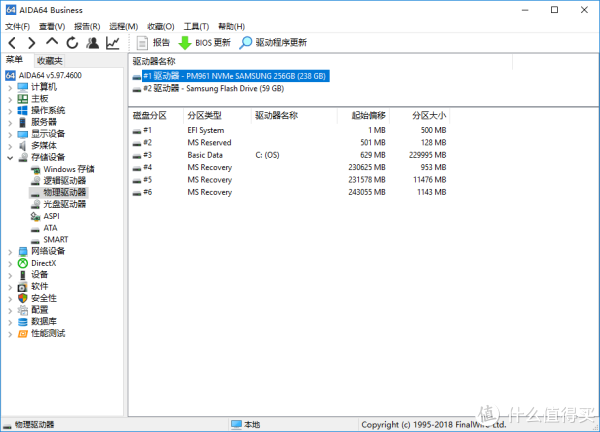
Task: Click the 报告 report page icon
Action: pyautogui.click(x=142, y=43)
